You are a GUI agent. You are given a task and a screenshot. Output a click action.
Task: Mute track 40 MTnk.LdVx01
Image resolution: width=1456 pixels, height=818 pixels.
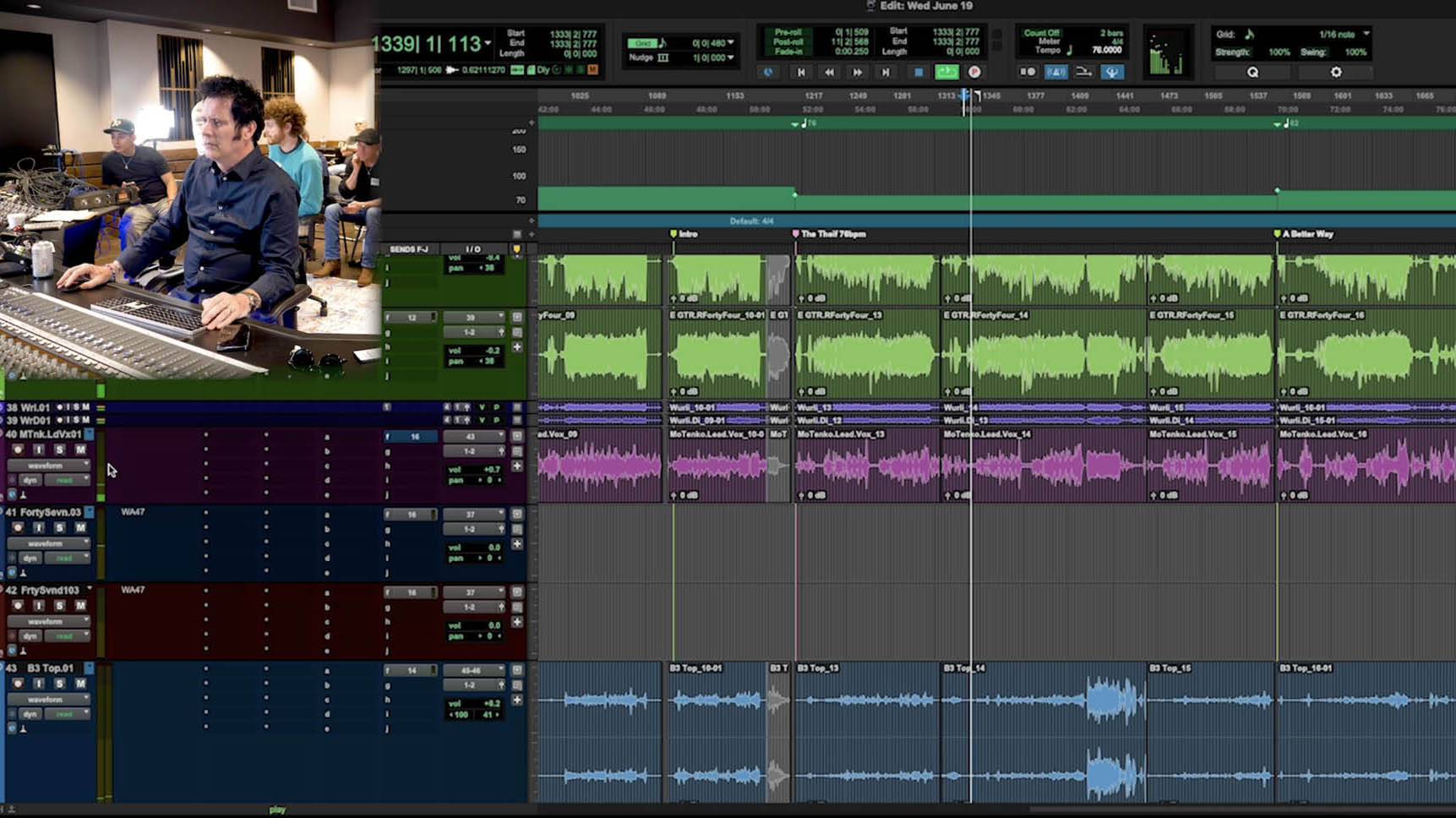coord(80,450)
